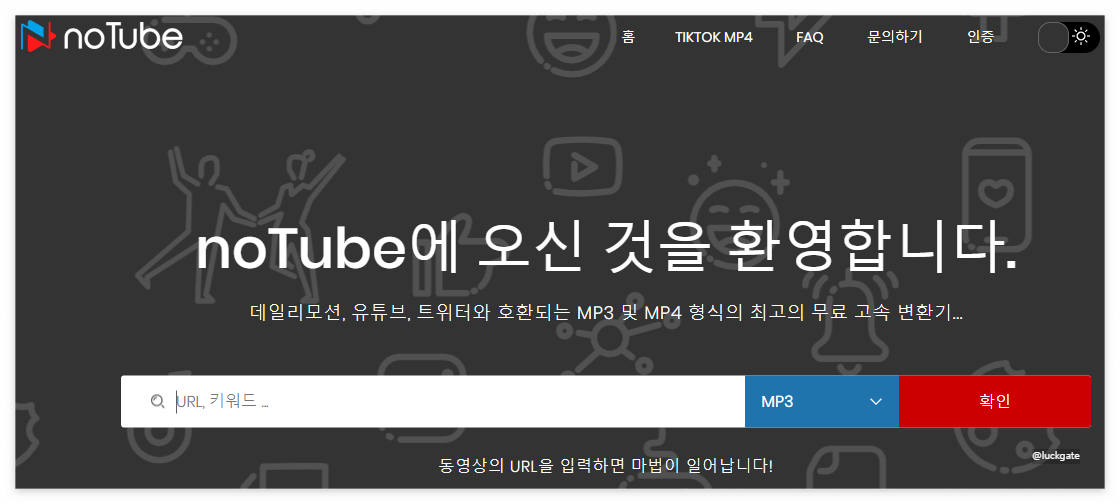1120x504 pixels.
Task: Open the 홈 menu item
Action: 628,37
